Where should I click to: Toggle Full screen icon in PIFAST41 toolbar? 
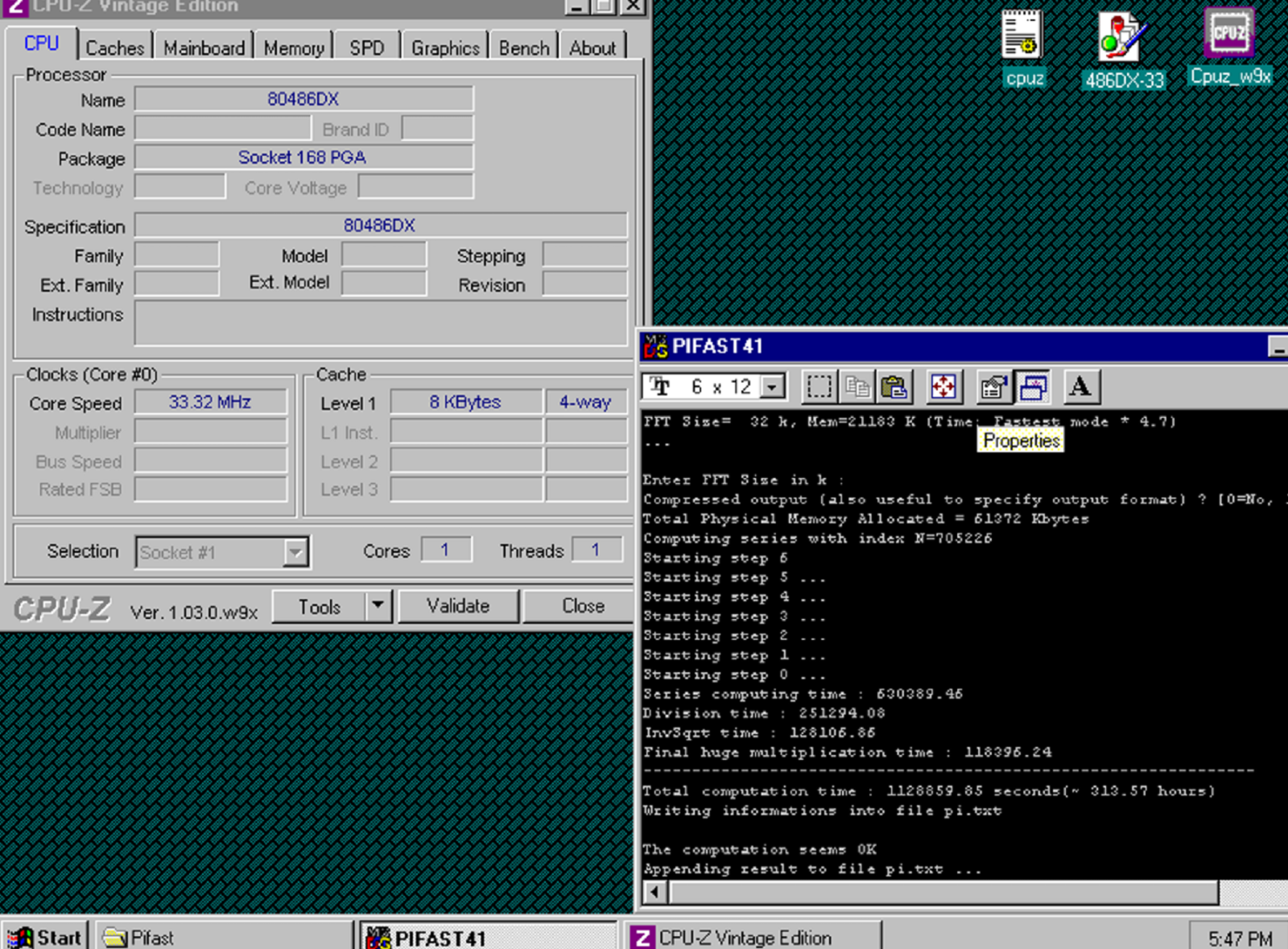[943, 387]
